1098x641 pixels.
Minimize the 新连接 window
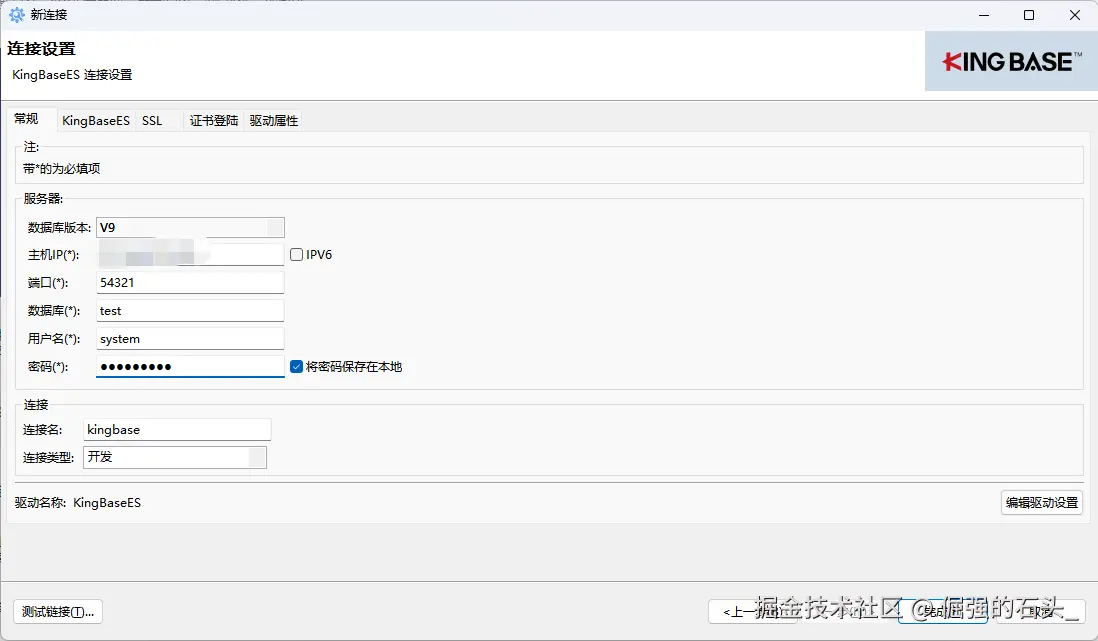[x=984, y=15]
